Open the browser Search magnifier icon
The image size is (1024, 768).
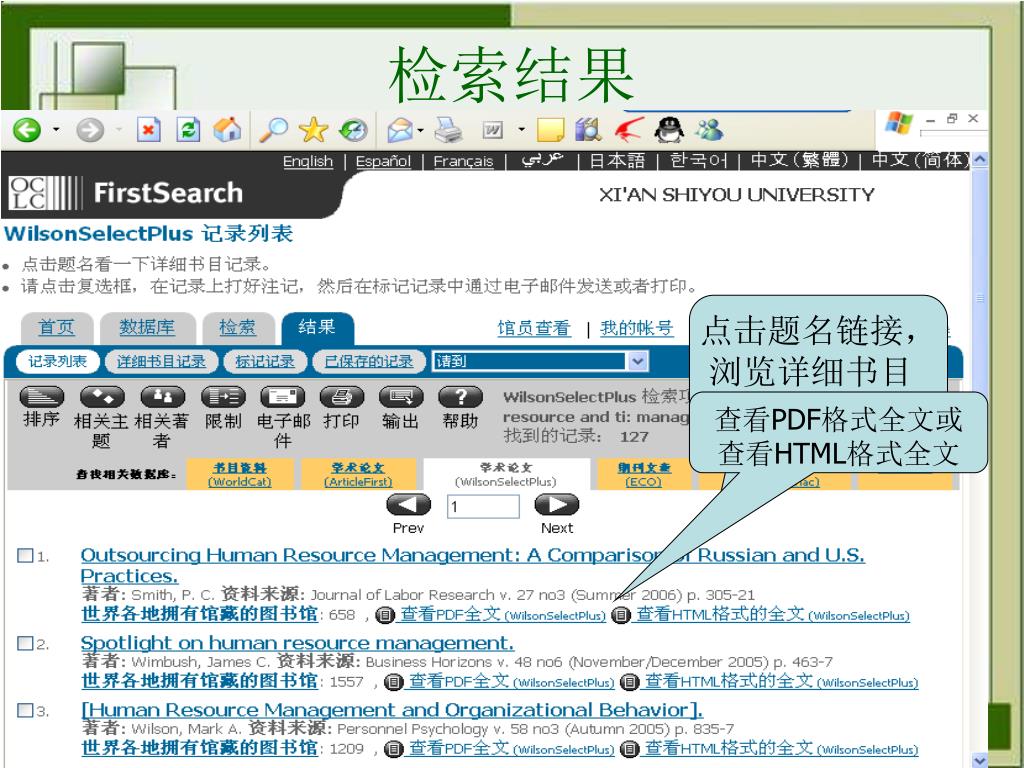click(x=273, y=130)
